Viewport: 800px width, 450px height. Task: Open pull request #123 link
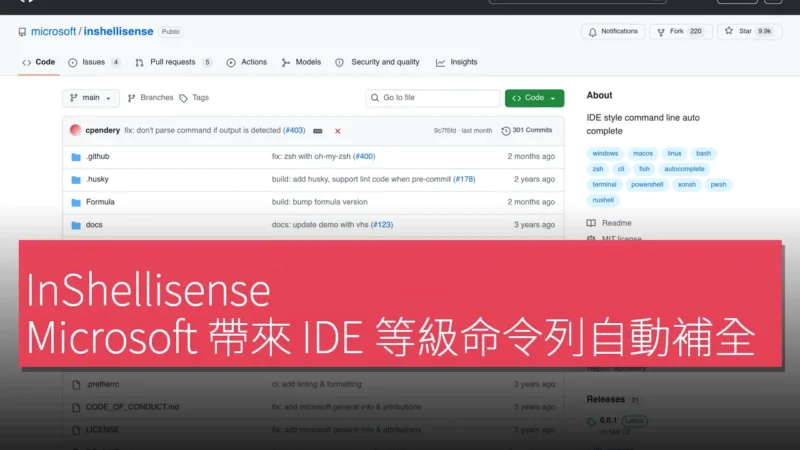(x=382, y=225)
